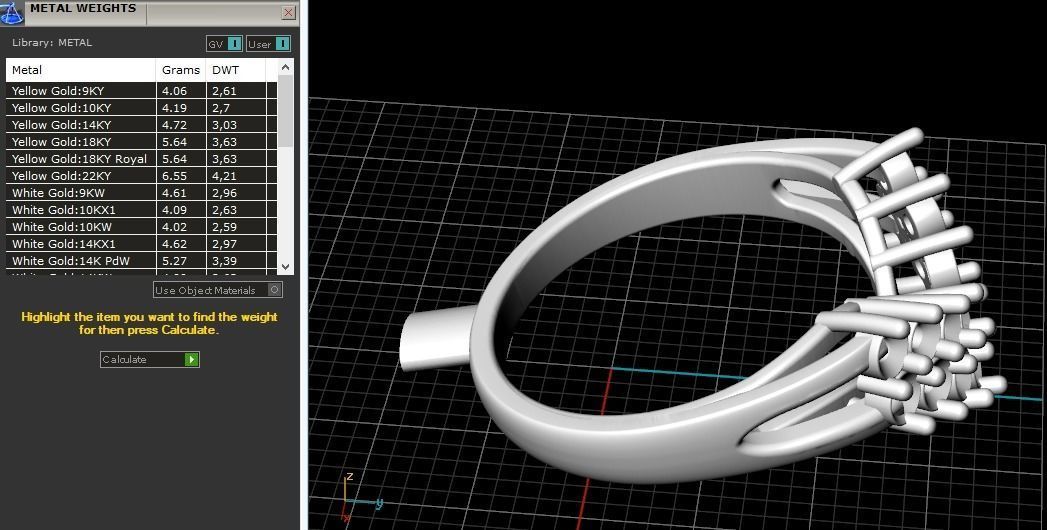Select the White Gold:14K PdW row
This screenshot has width=1047, height=530.
(x=142, y=261)
